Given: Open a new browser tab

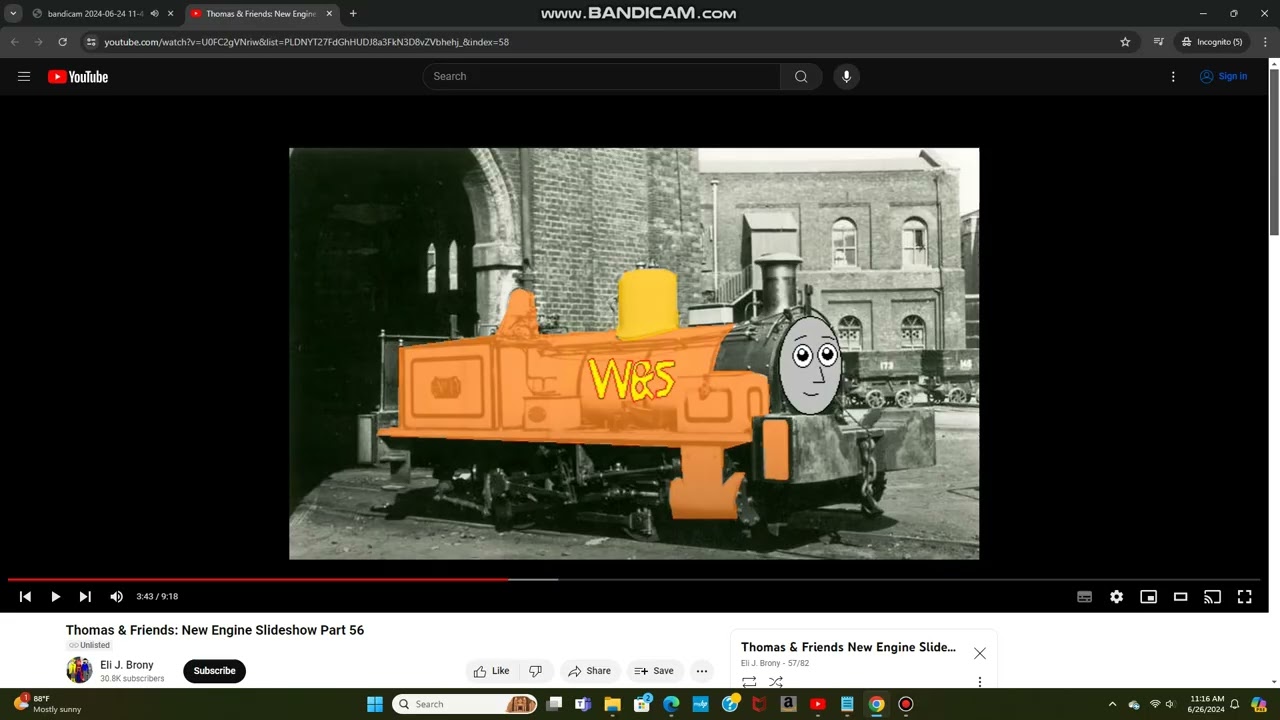Looking at the screenshot, I should 353,14.
